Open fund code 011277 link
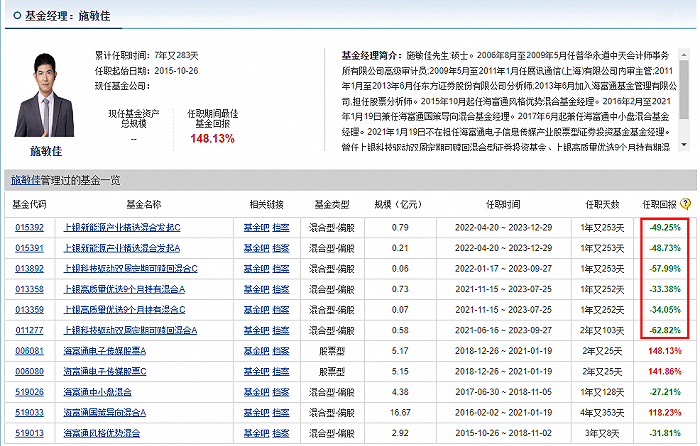This screenshot has height=446, width=700. point(29,330)
